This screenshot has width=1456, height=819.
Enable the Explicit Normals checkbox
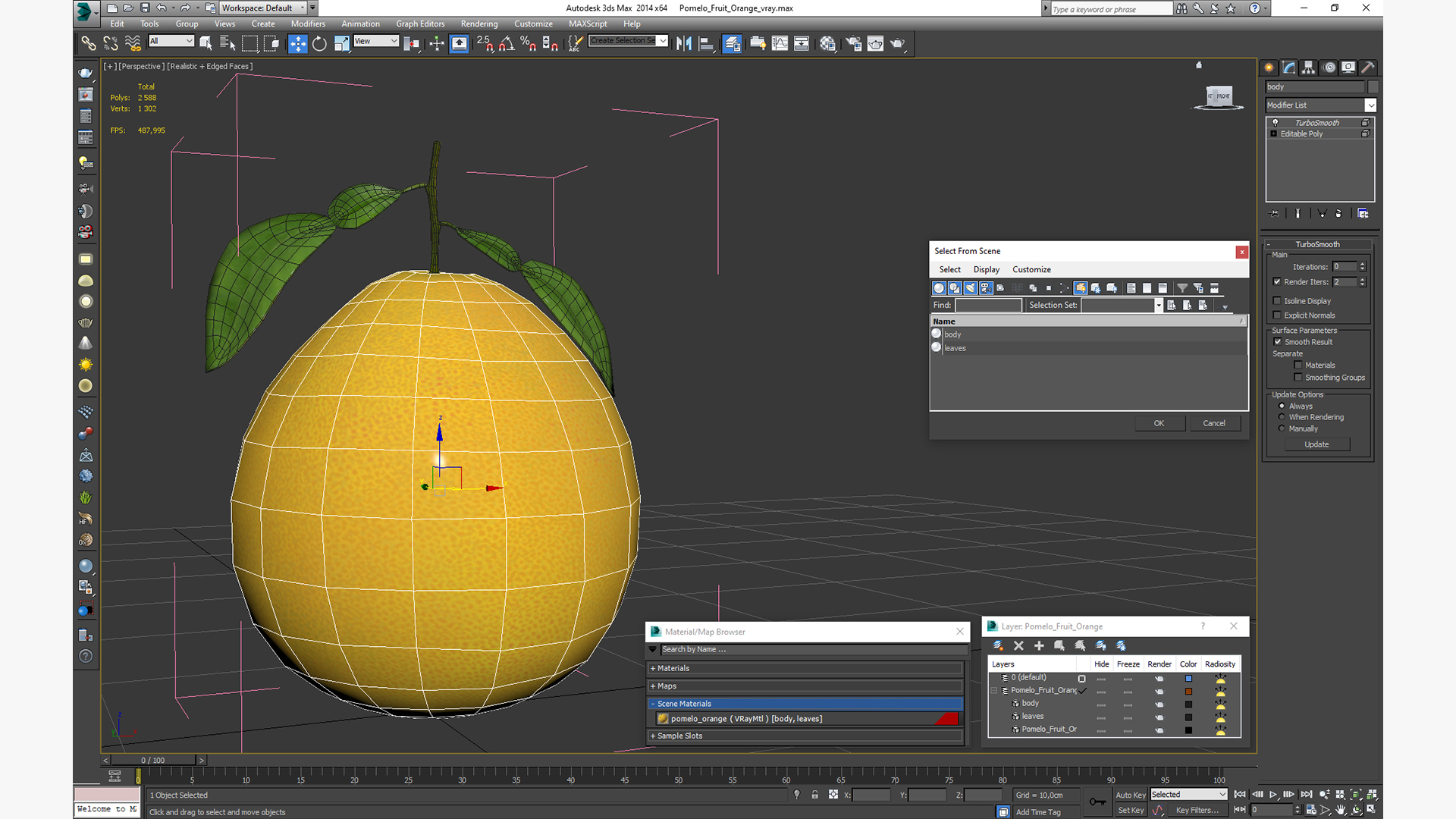(x=1277, y=315)
